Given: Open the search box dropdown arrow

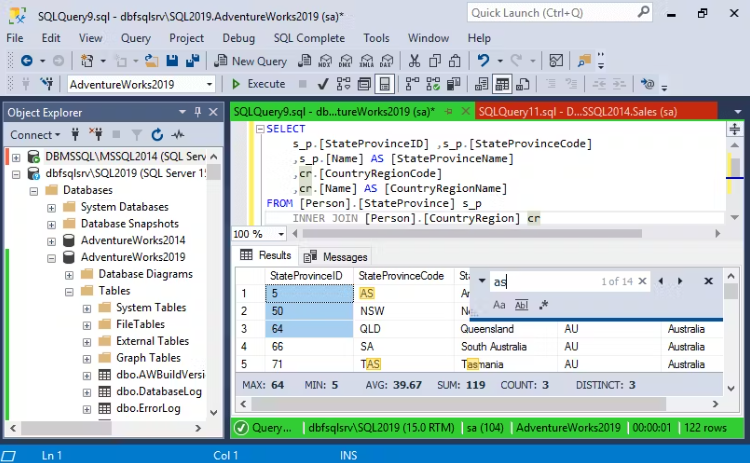Looking at the screenshot, I should pyautogui.click(x=482, y=281).
